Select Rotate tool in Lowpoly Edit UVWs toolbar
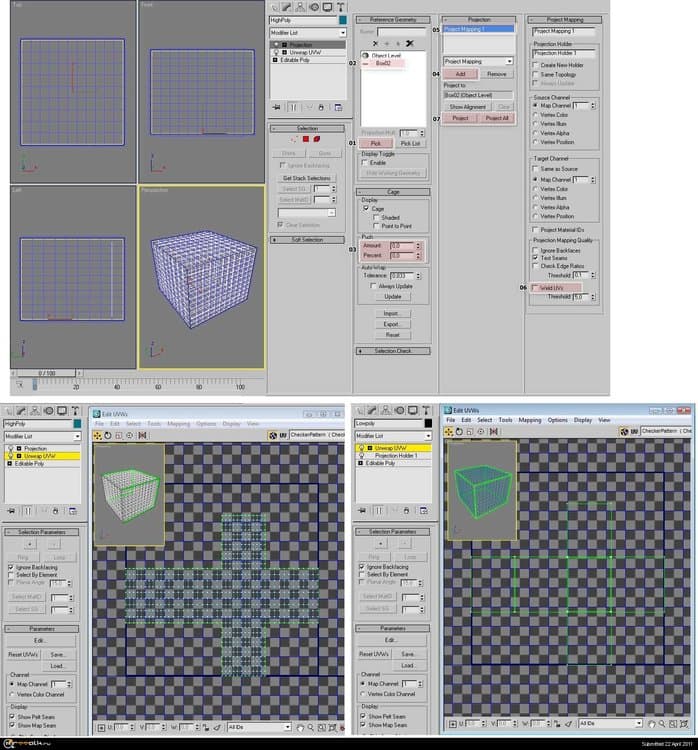The width and height of the screenshot is (698, 750). tap(459, 431)
